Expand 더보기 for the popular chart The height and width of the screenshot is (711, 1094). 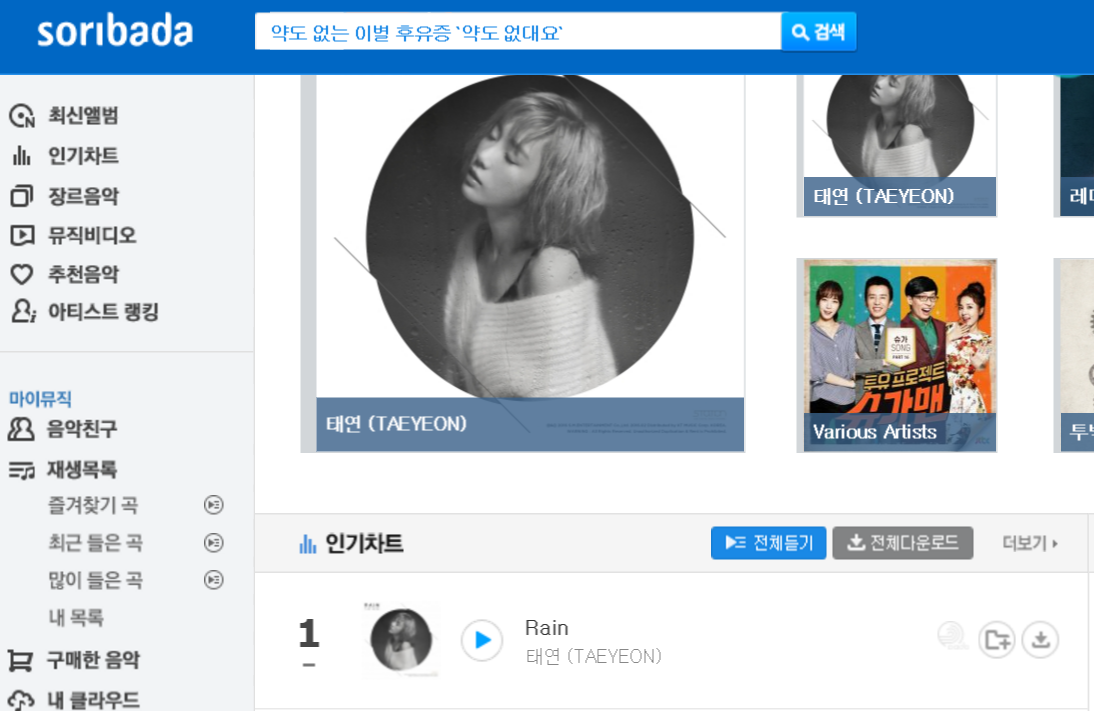click(1030, 543)
